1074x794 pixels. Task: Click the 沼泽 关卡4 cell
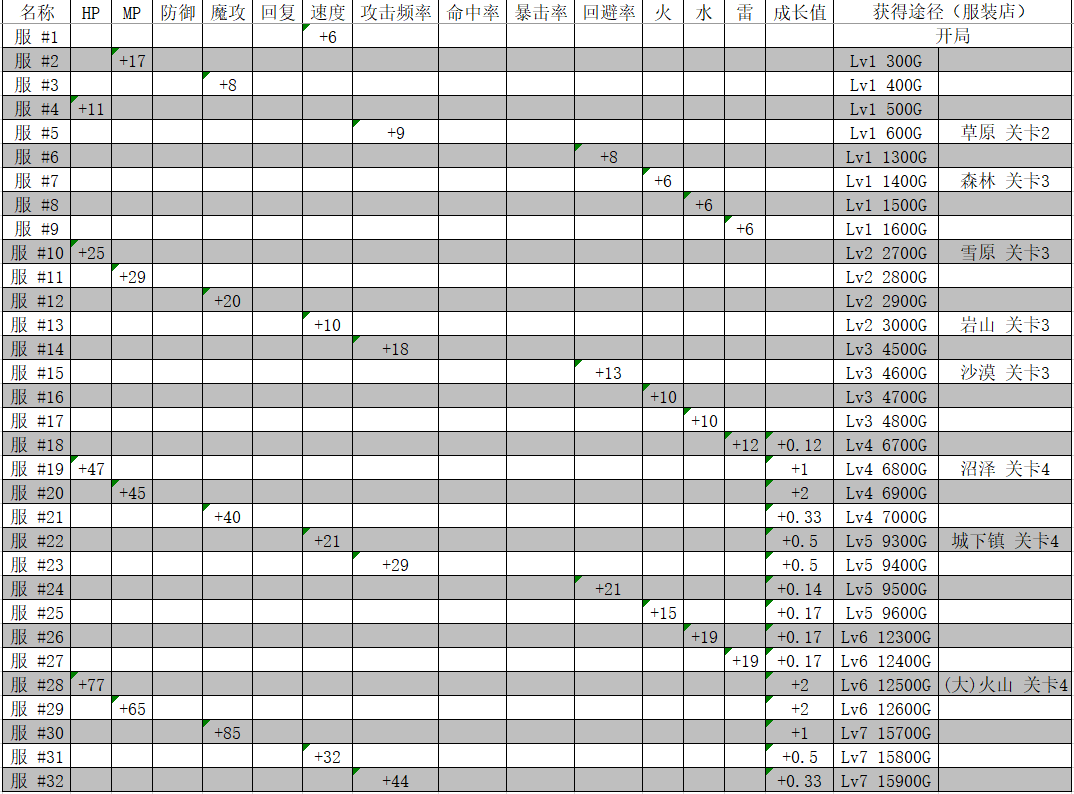coord(1005,468)
